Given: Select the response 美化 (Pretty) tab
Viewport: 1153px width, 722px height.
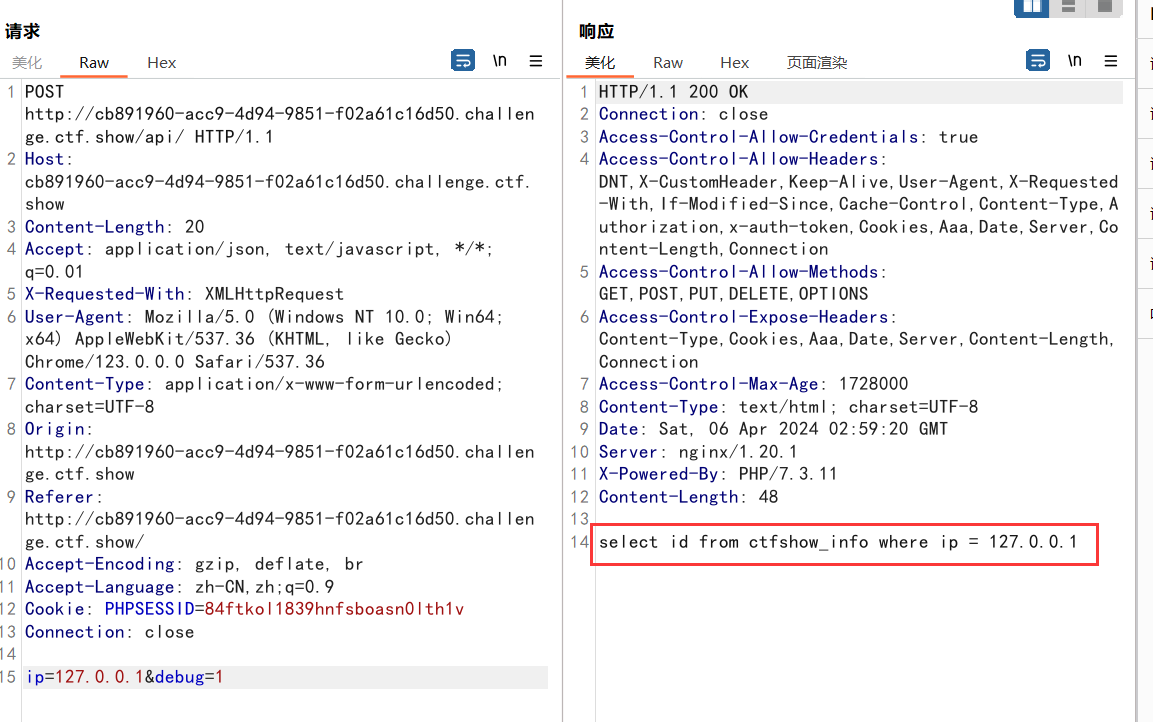Looking at the screenshot, I should point(600,62).
